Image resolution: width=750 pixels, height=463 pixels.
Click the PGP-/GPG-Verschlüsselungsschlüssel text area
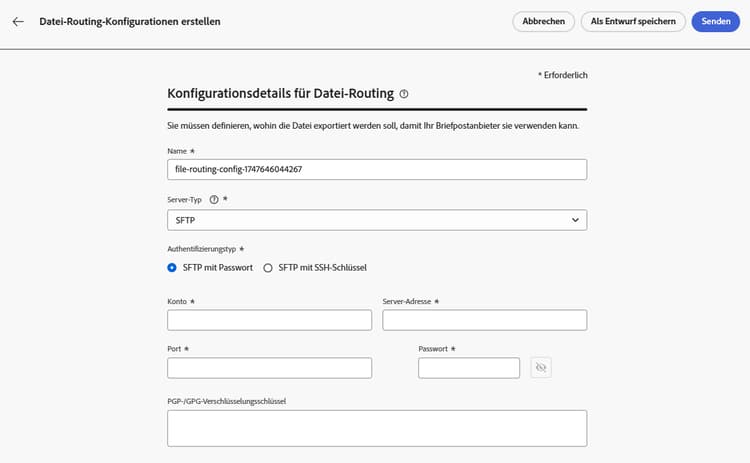(x=376, y=427)
